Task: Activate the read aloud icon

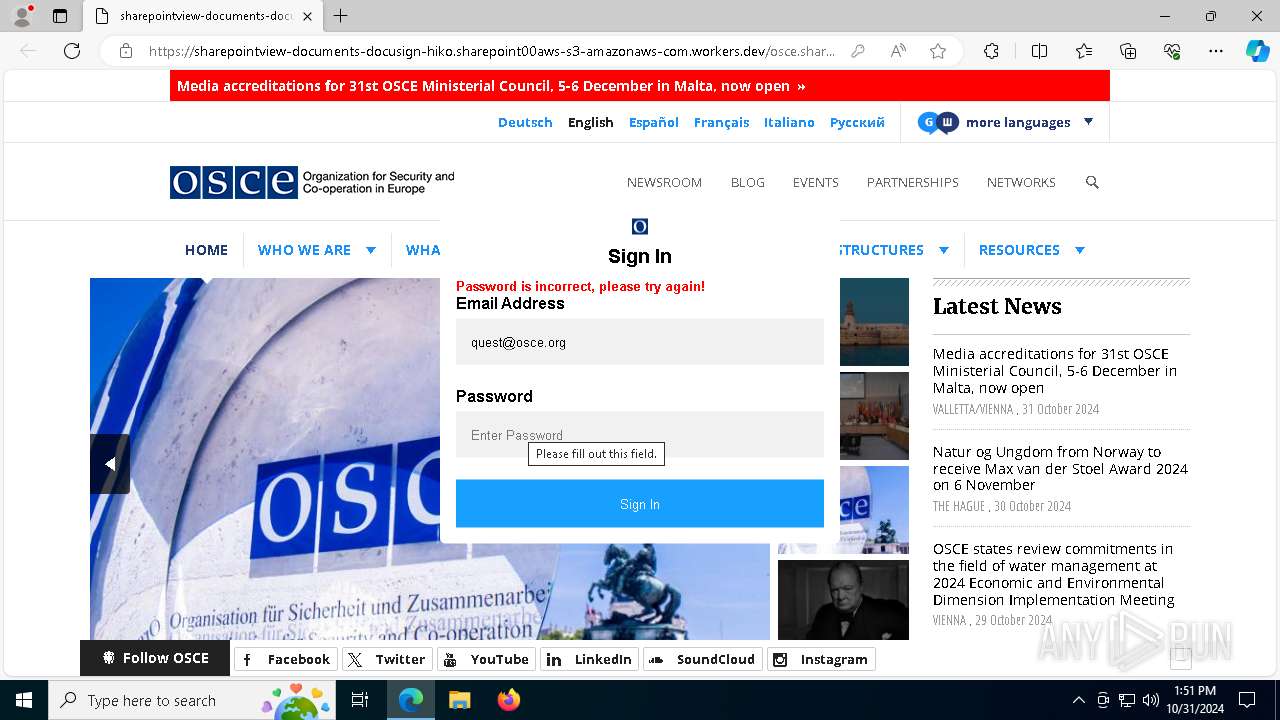Action: pyautogui.click(x=898, y=51)
